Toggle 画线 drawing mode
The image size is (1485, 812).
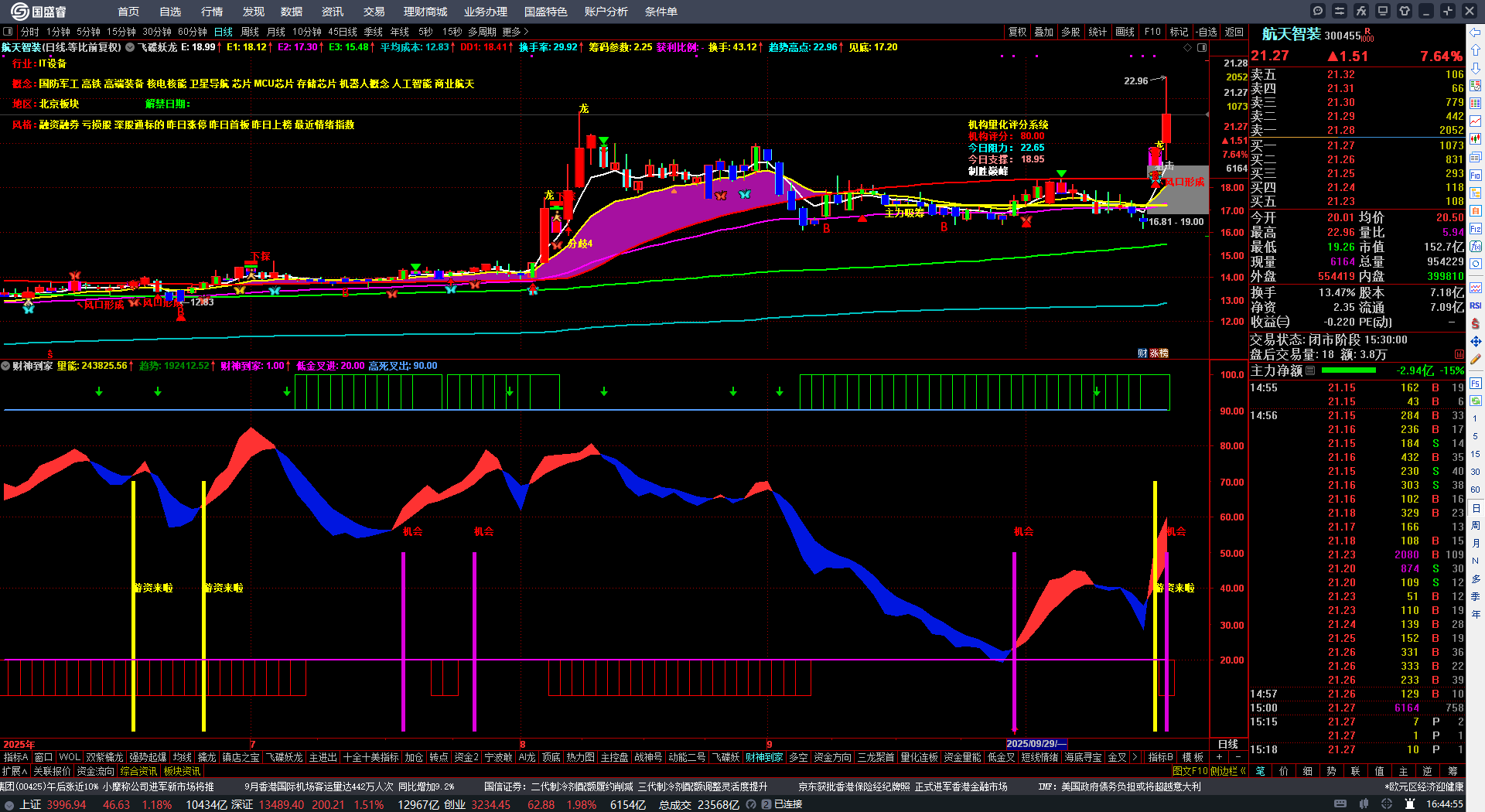point(1125,32)
